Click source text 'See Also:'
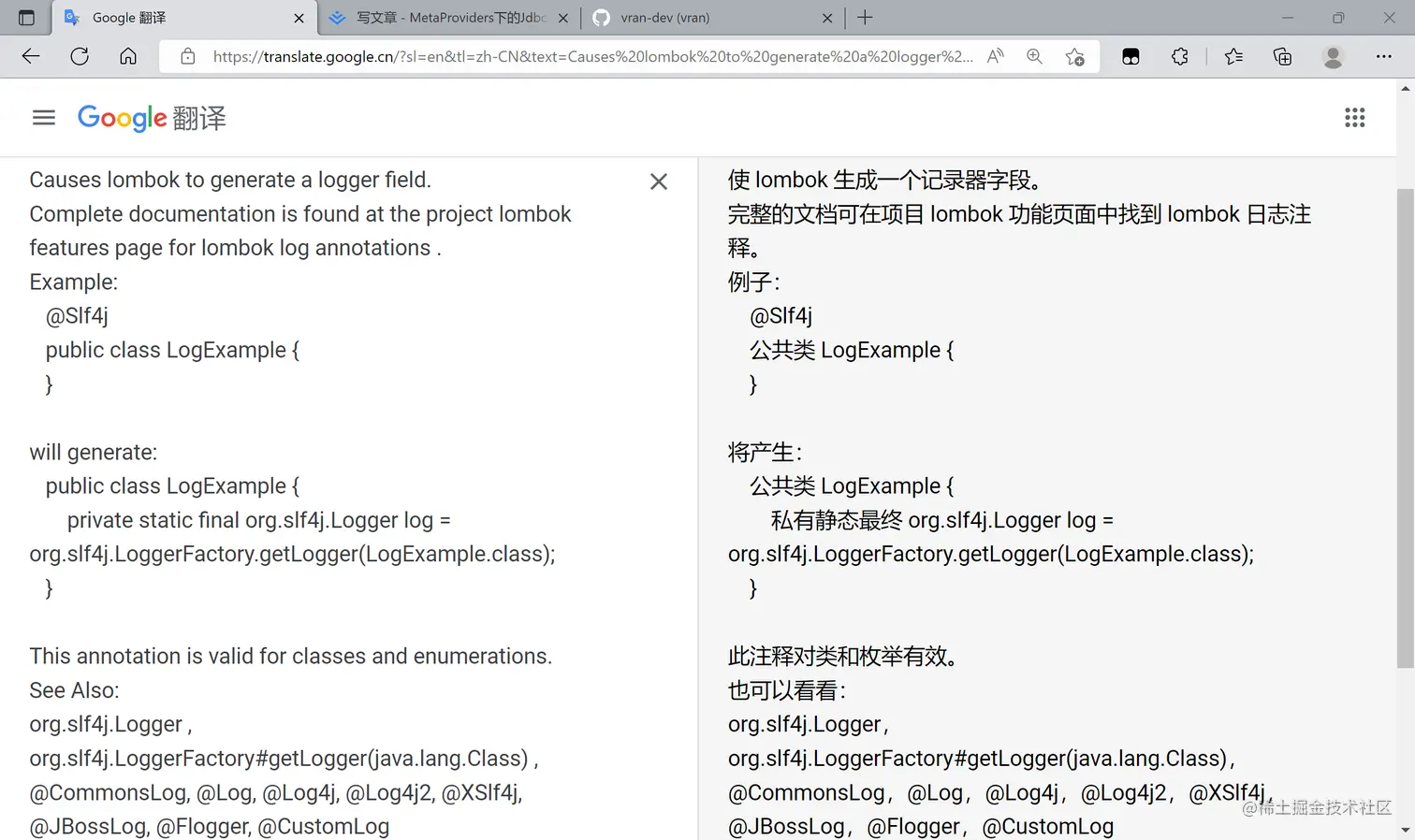This screenshot has width=1415, height=840. point(74,690)
